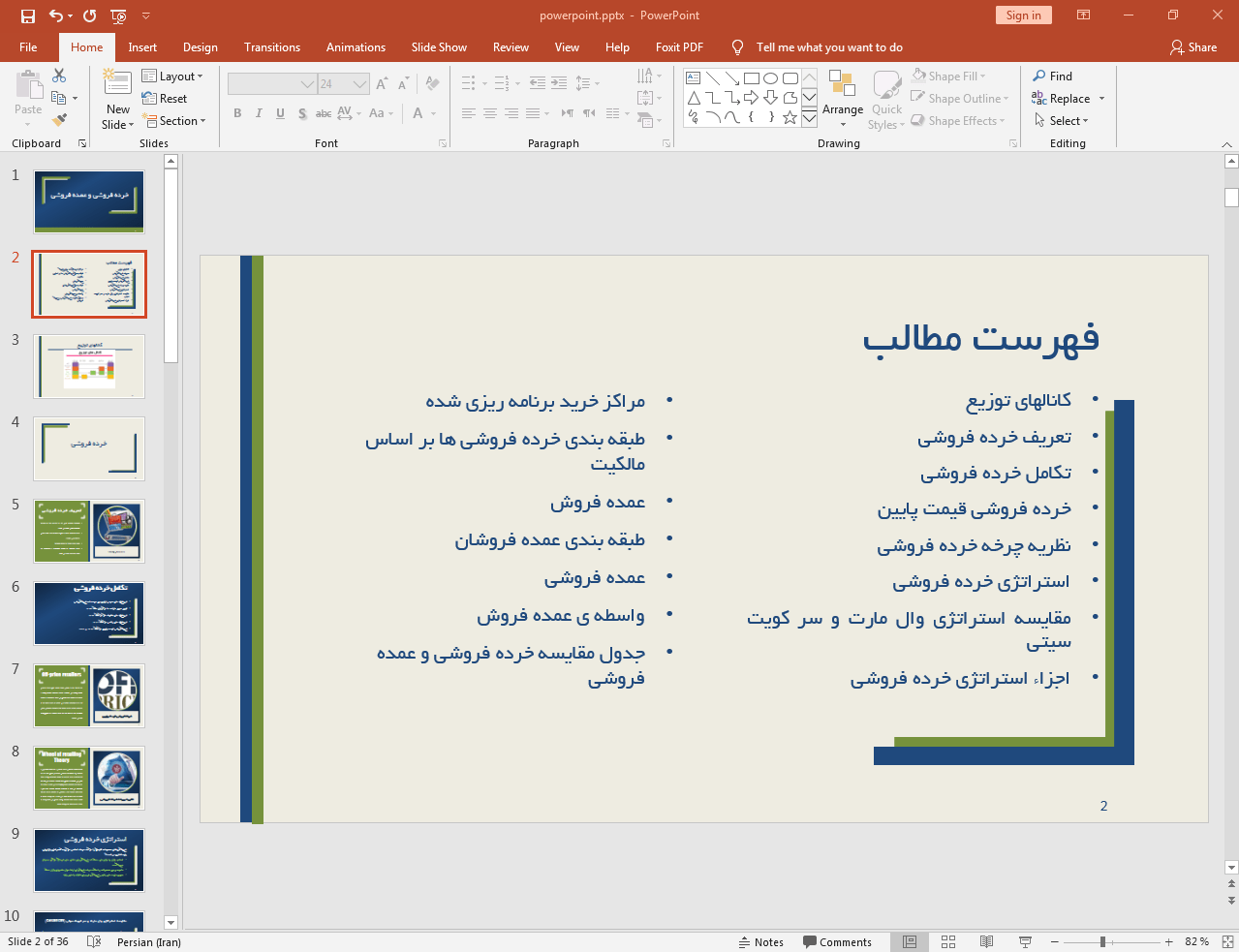Toggle Underline formatting
This screenshot has width=1239, height=952.
click(280, 113)
